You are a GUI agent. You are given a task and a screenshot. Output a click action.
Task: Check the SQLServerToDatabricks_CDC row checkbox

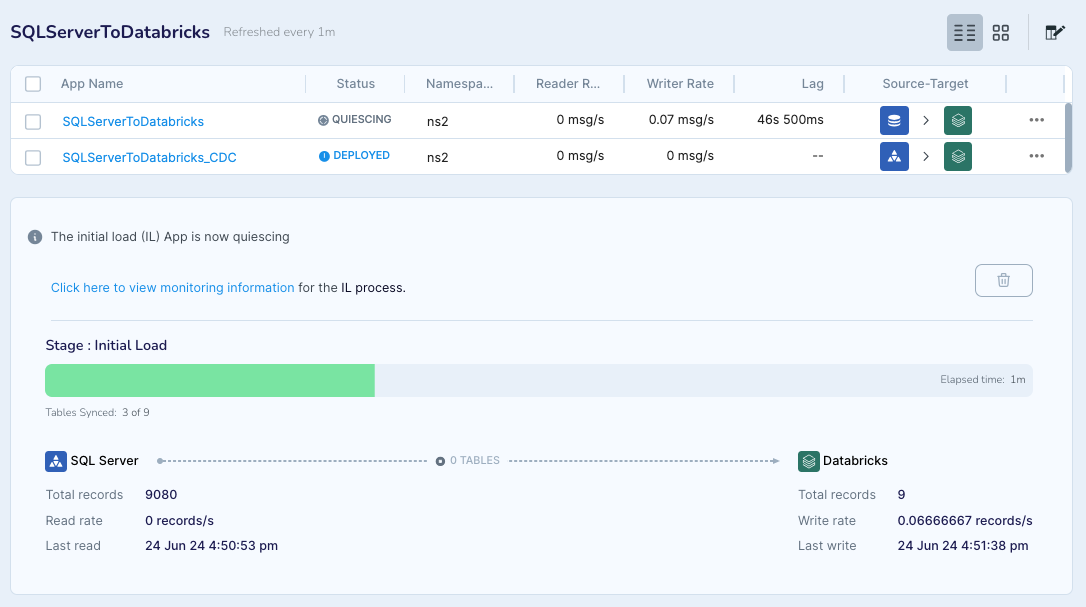[33, 157]
